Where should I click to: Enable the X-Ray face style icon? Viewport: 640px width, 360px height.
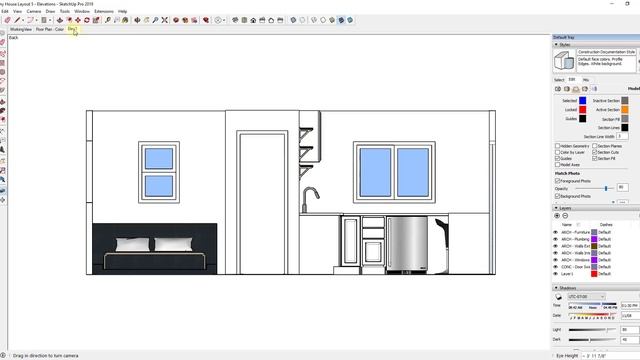(293, 20)
